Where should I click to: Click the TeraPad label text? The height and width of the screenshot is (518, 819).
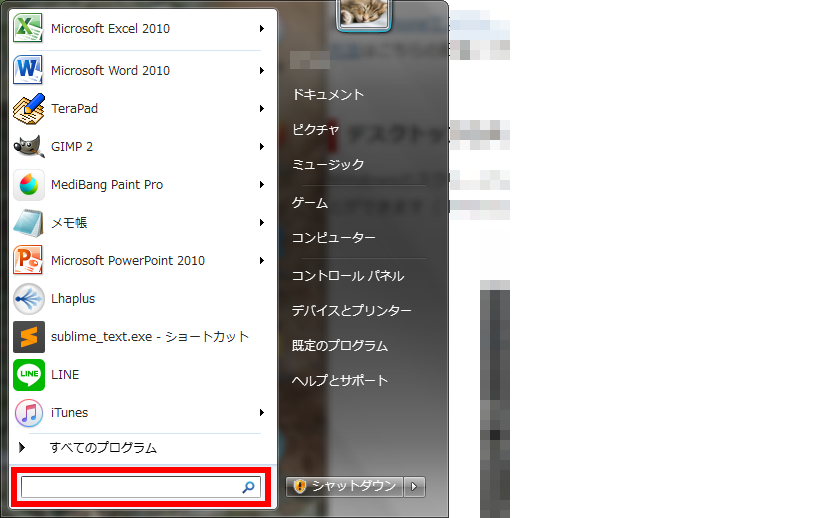pyautogui.click(x=74, y=109)
